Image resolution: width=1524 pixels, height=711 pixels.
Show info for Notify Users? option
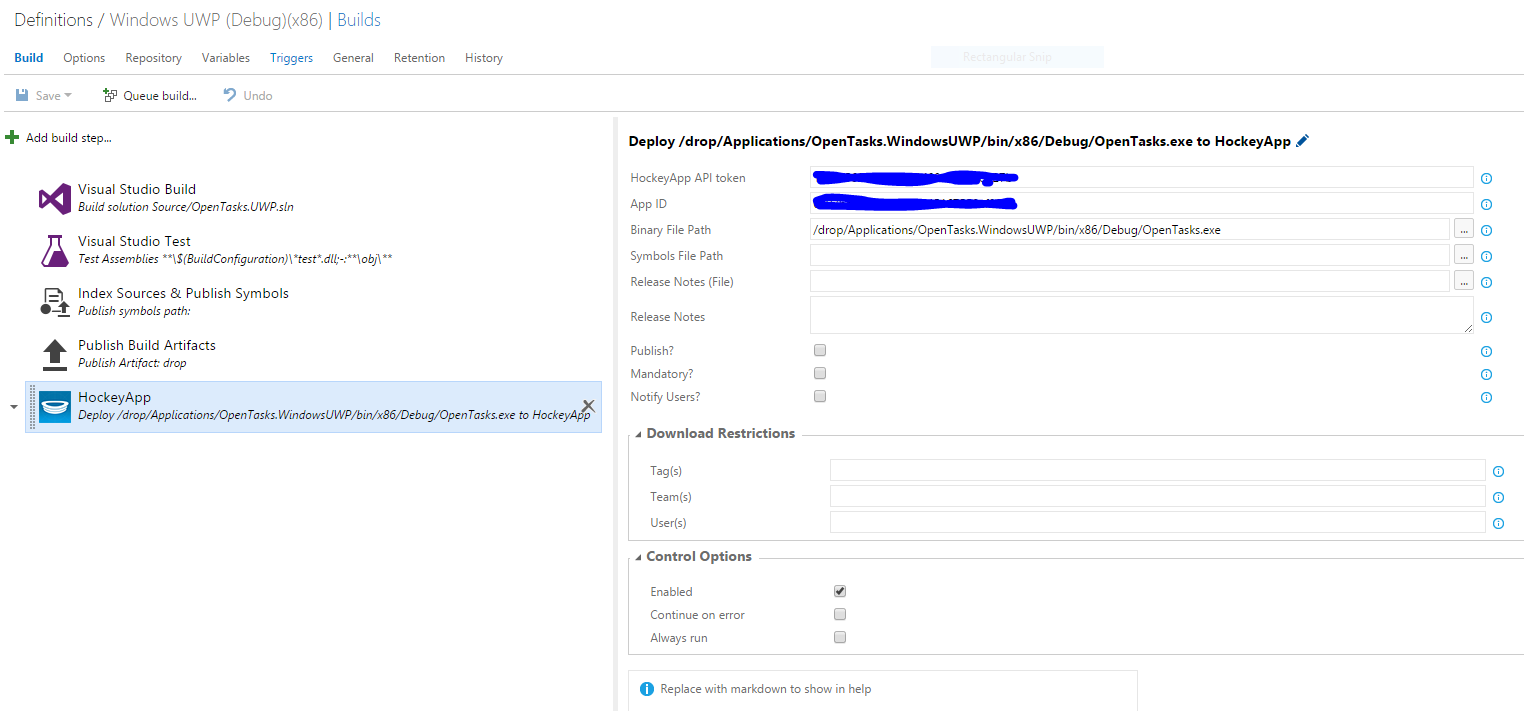(1486, 398)
